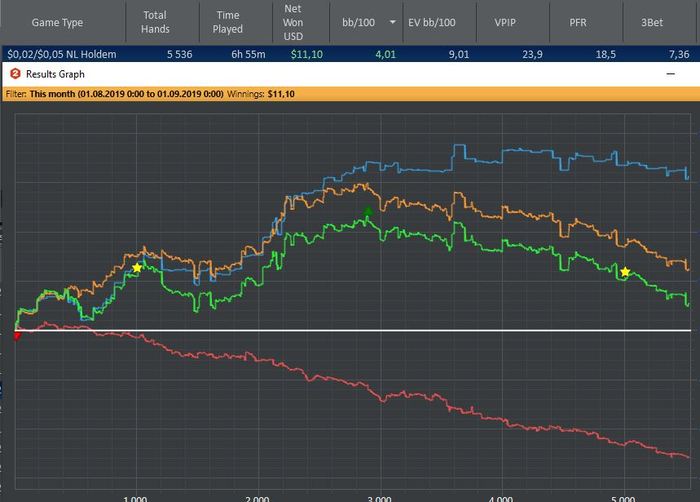Sort by EV bb/100 column header

click(432, 22)
